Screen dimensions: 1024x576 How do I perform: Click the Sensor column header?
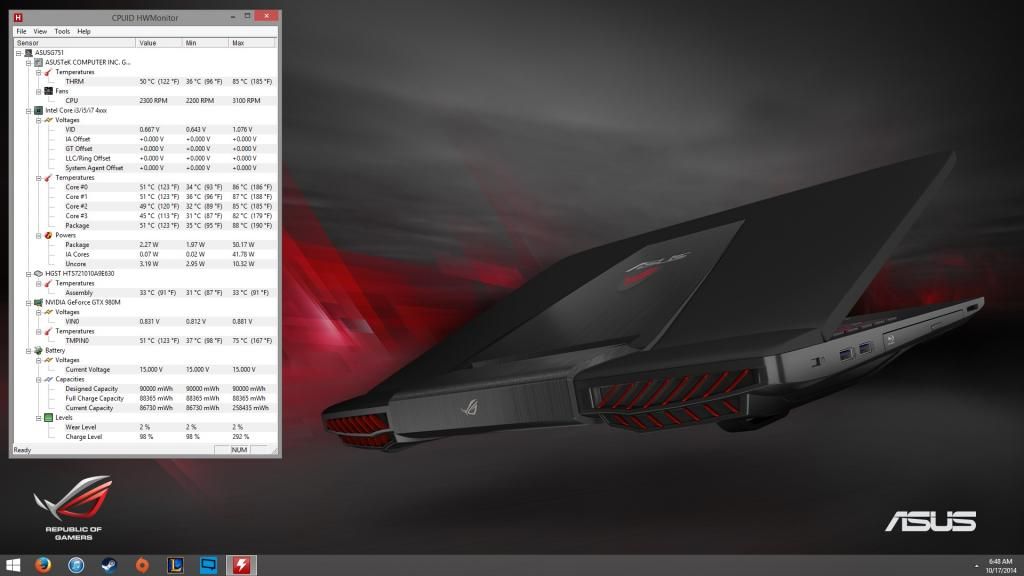click(74, 43)
